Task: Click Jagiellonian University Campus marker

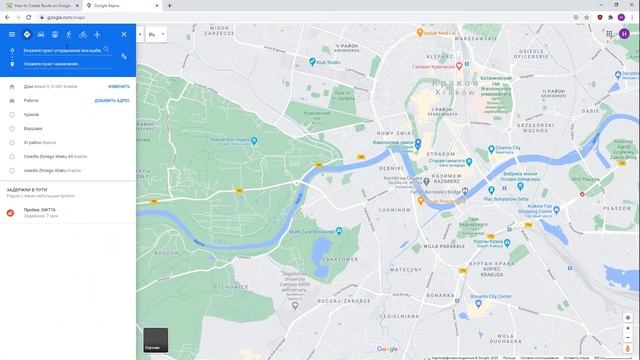Action: (295, 305)
